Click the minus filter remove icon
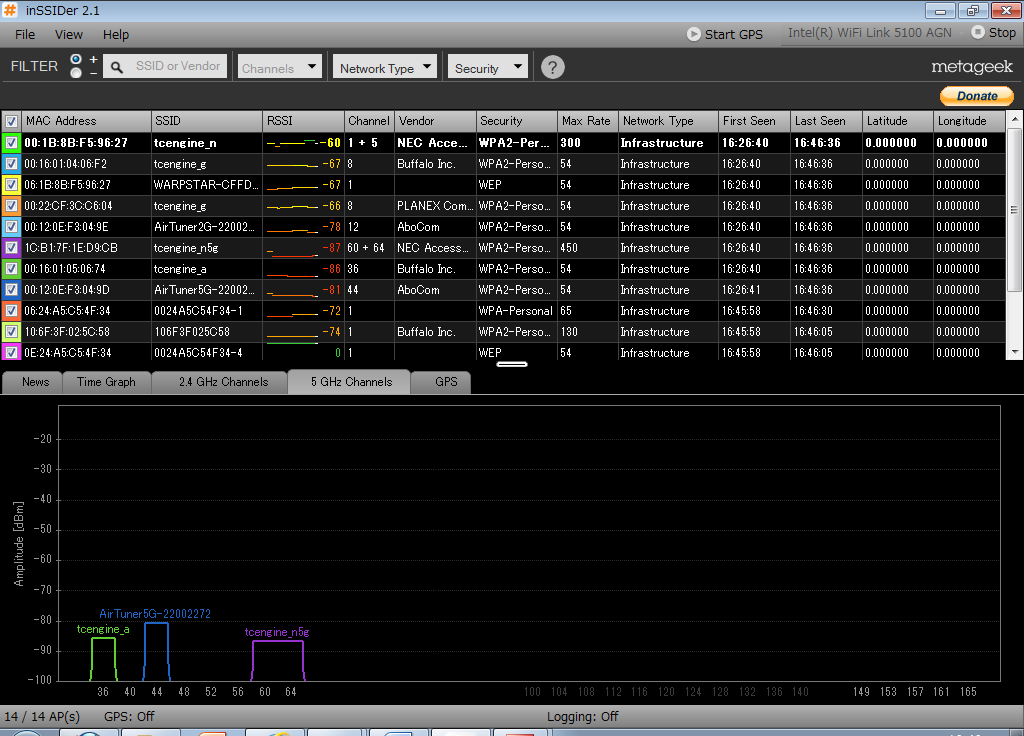Screen dimensions: 1024x736 [x=93, y=73]
